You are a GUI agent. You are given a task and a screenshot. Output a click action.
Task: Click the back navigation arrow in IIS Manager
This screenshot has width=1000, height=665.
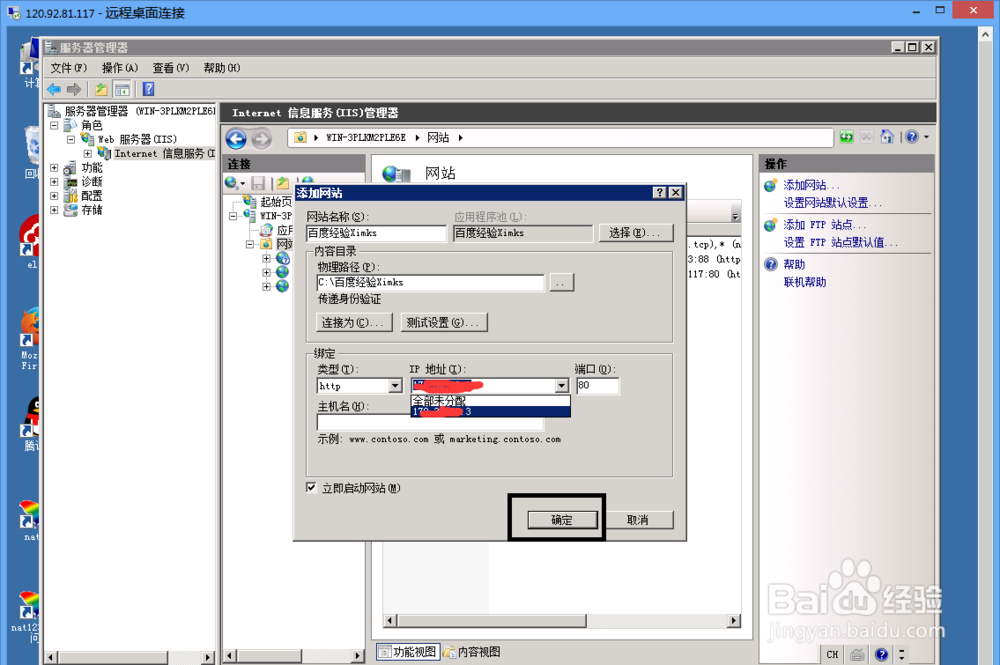(x=236, y=139)
